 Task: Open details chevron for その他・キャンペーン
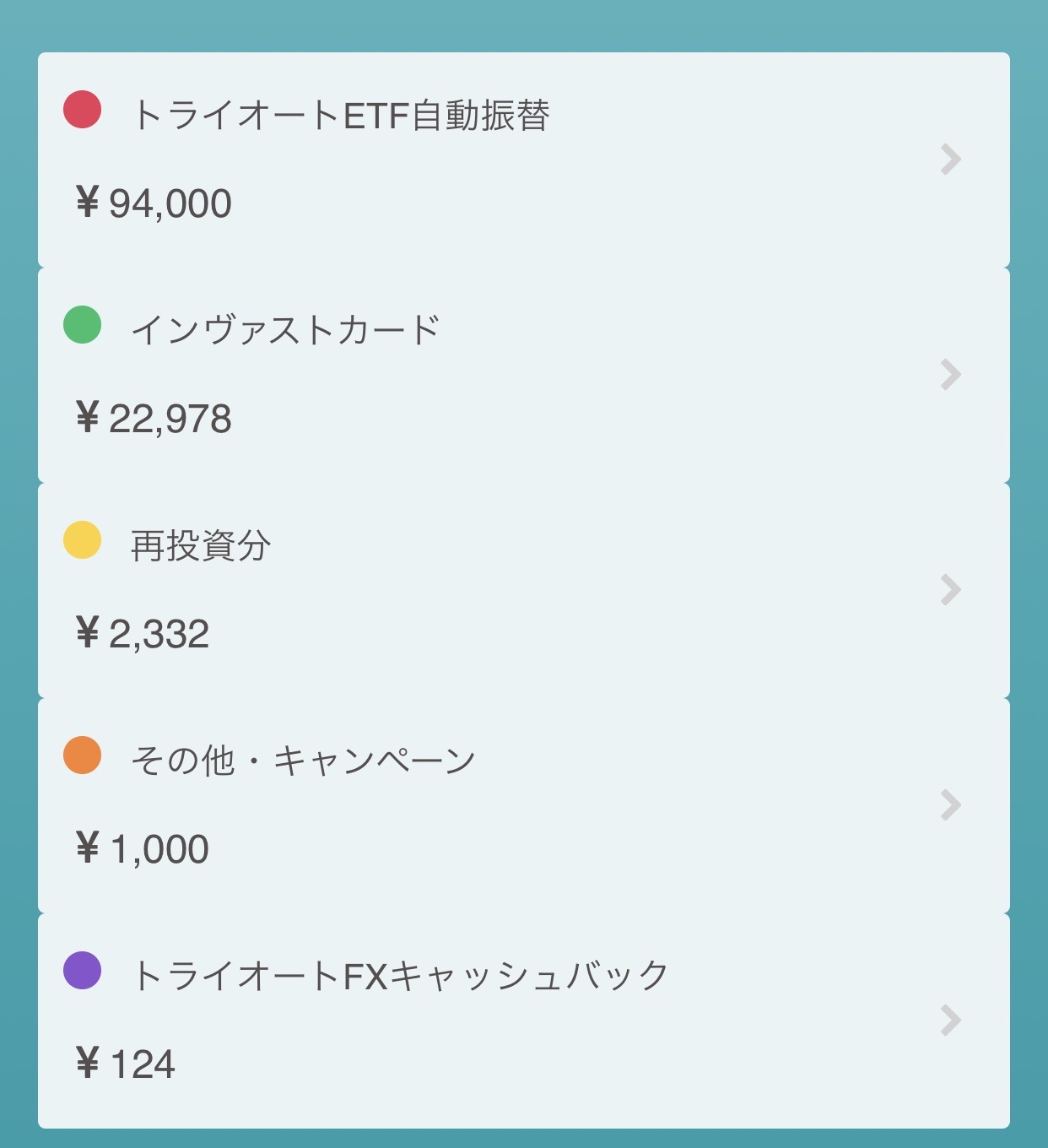[x=951, y=805]
